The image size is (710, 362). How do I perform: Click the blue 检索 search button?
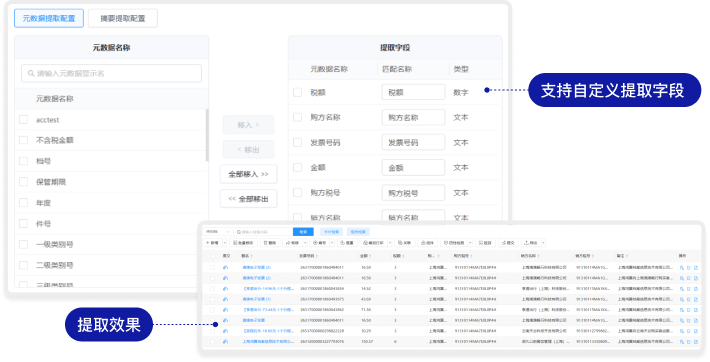tap(303, 232)
